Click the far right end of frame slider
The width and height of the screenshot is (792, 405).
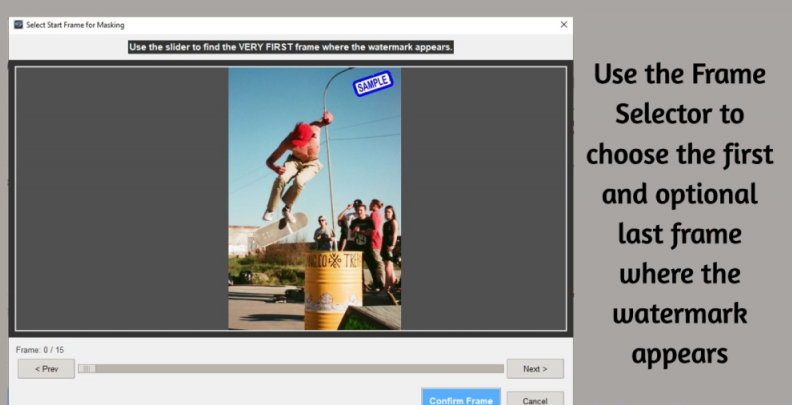501,369
